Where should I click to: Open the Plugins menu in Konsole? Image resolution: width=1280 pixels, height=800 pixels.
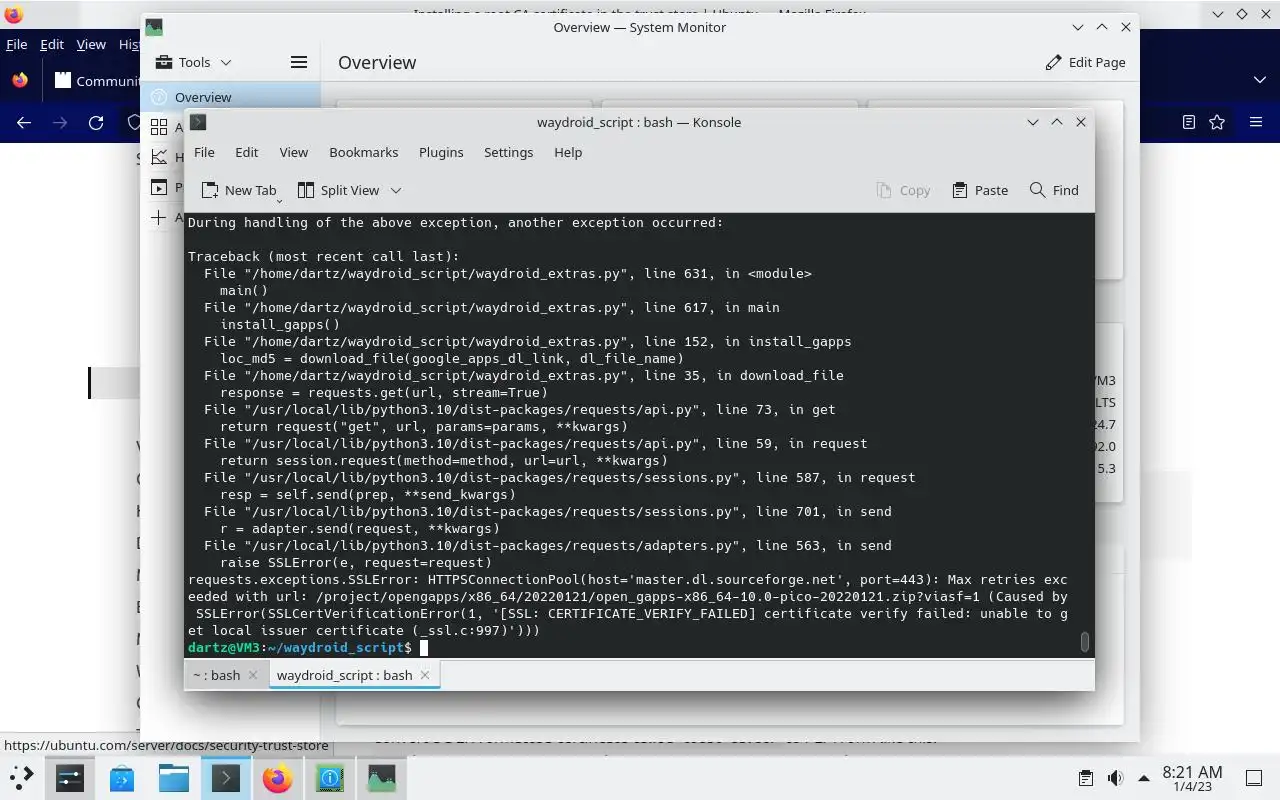coord(441,152)
